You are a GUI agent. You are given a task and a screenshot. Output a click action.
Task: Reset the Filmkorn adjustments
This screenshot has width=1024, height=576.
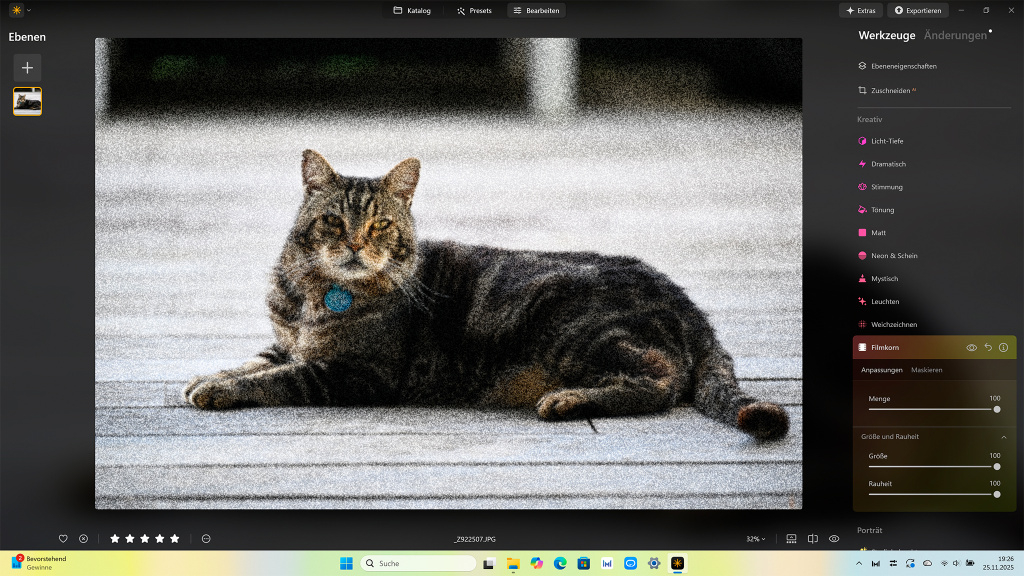988,347
